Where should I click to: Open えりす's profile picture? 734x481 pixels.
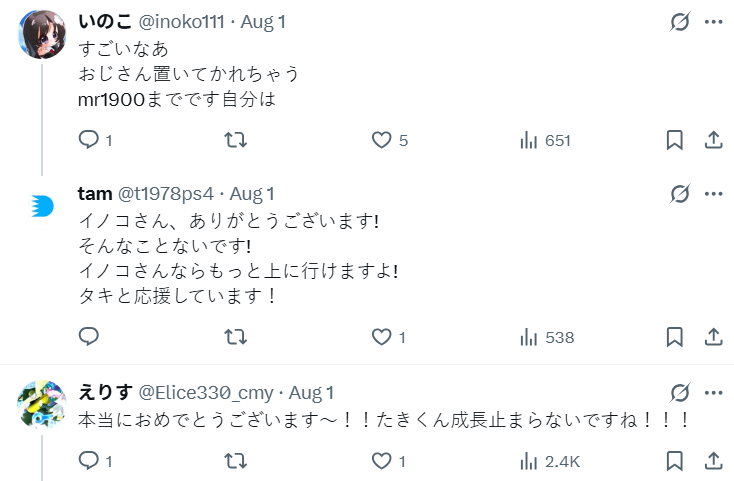pyautogui.click(x=41, y=405)
